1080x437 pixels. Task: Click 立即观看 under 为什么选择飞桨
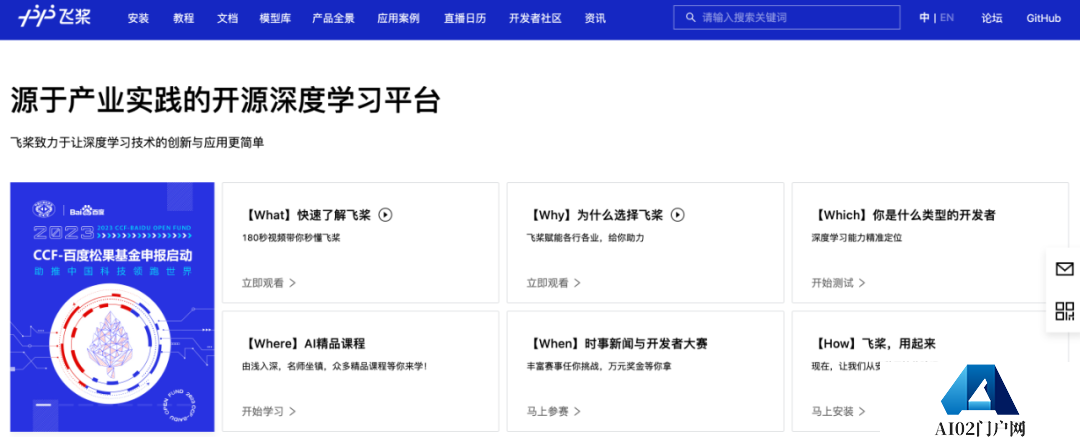click(548, 283)
